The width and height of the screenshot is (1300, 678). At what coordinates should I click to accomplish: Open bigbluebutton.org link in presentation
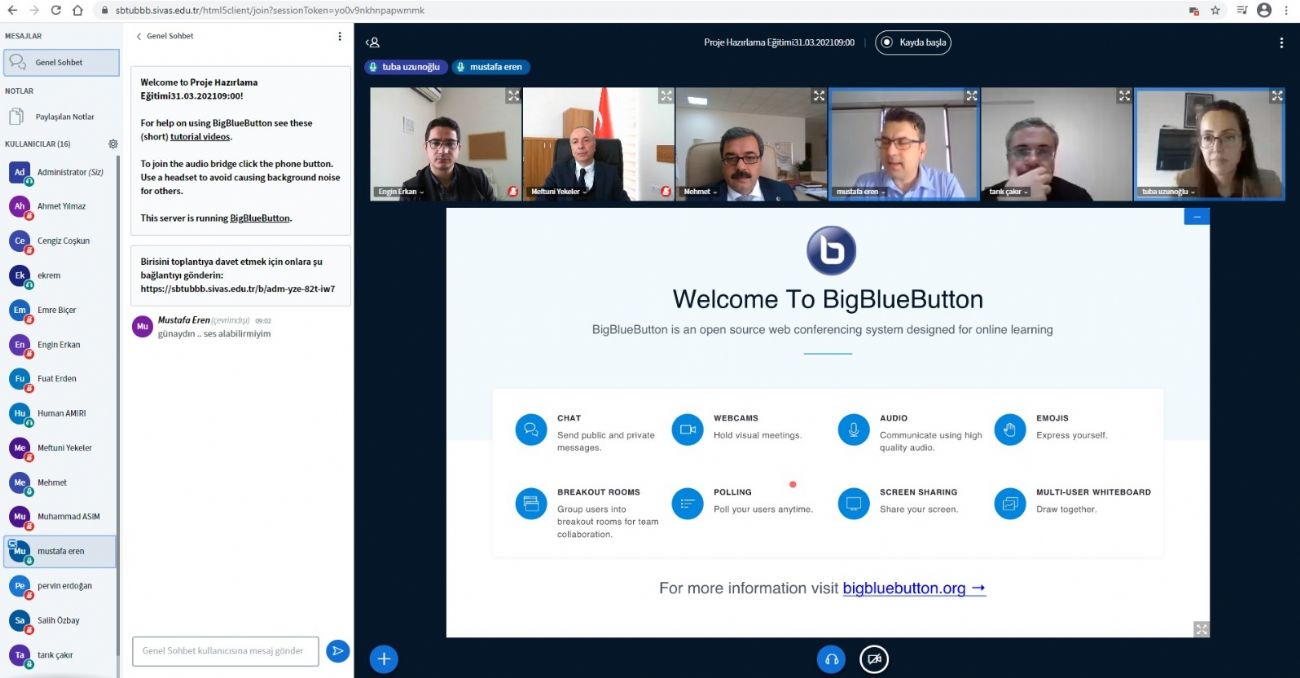click(x=913, y=589)
